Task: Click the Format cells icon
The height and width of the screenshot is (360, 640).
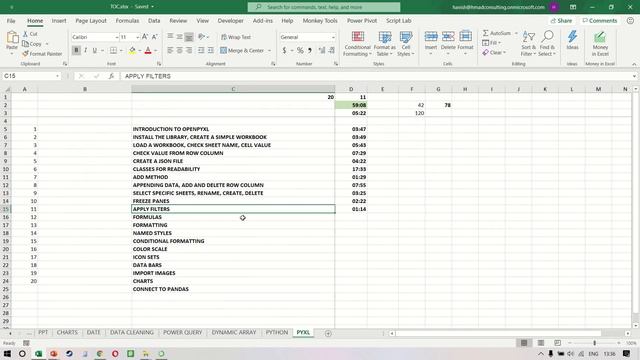Action: tap(465, 38)
